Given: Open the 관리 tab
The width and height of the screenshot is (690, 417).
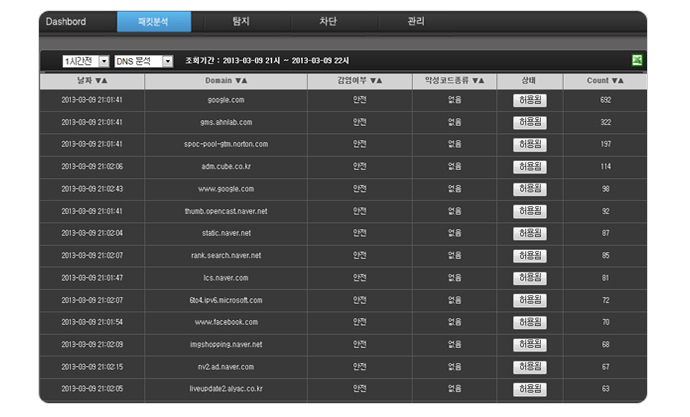Looking at the screenshot, I should click(x=416, y=21).
